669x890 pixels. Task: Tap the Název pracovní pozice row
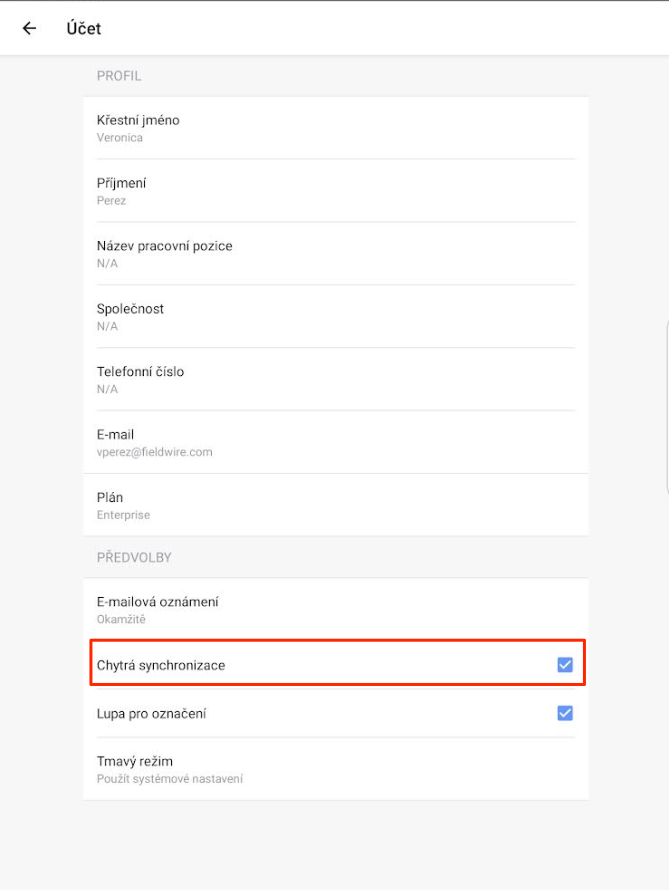point(335,254)
